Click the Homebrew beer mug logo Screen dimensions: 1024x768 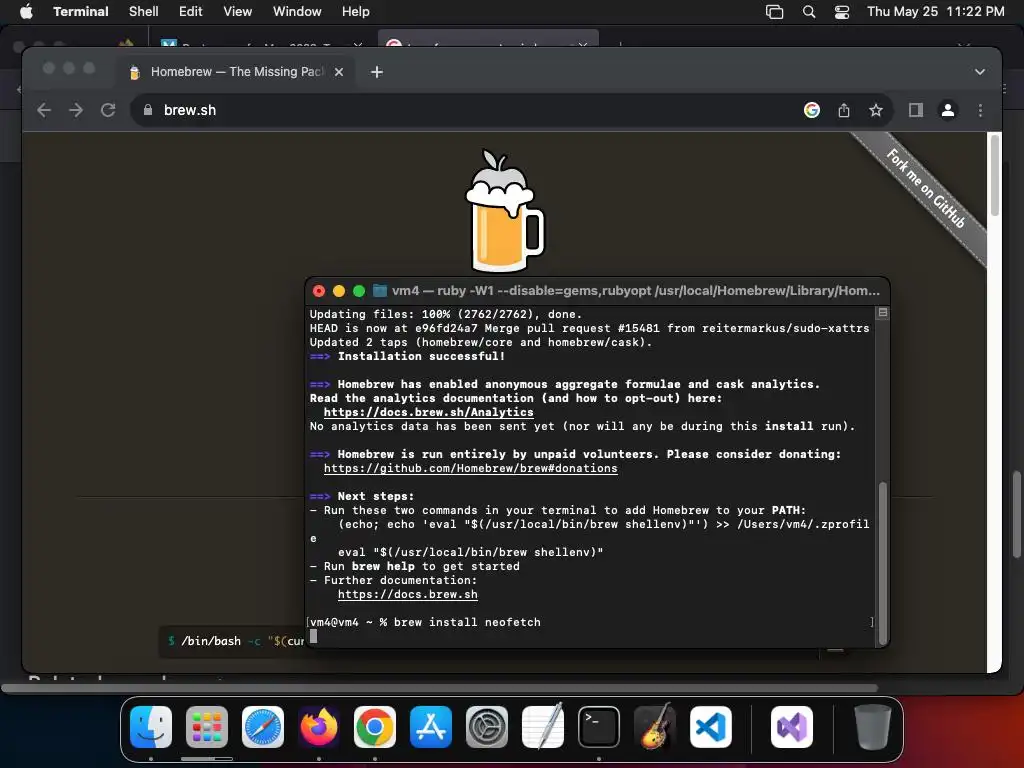point(504,210)
